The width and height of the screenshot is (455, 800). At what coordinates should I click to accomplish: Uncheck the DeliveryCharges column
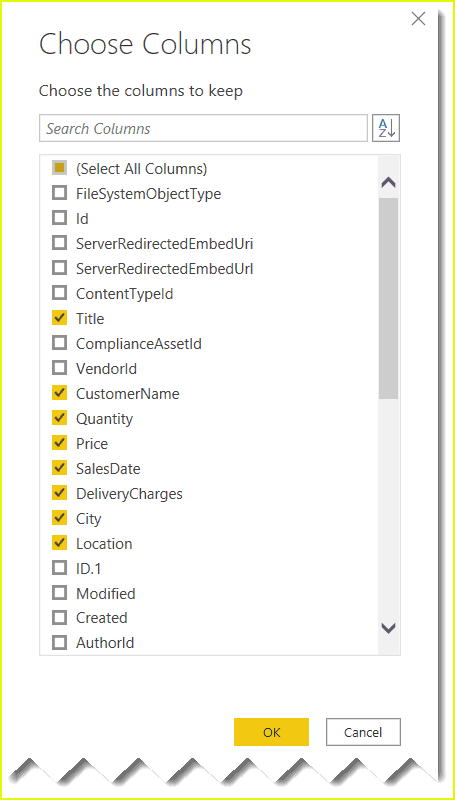[60, 493]
